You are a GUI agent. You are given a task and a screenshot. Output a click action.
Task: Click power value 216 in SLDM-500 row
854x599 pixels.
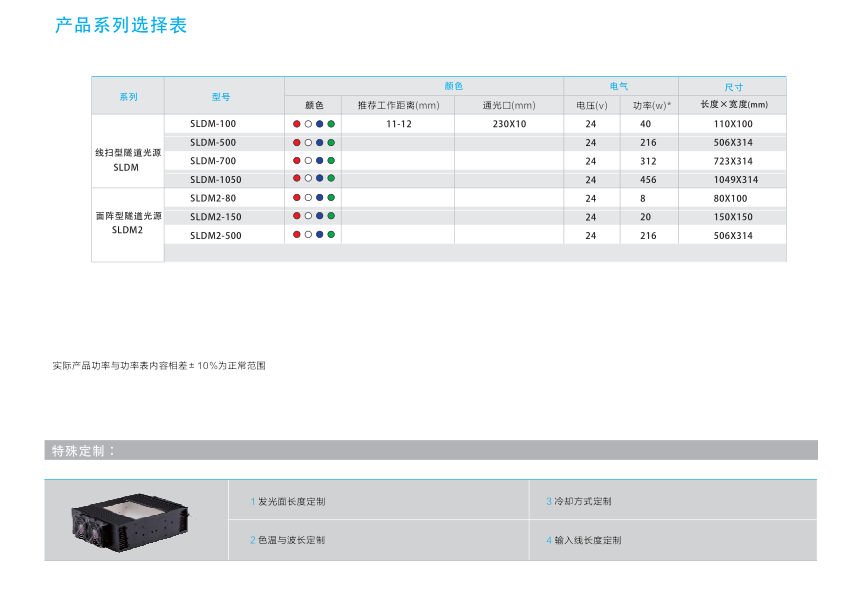pyautogui.click(x=648, y=143)
